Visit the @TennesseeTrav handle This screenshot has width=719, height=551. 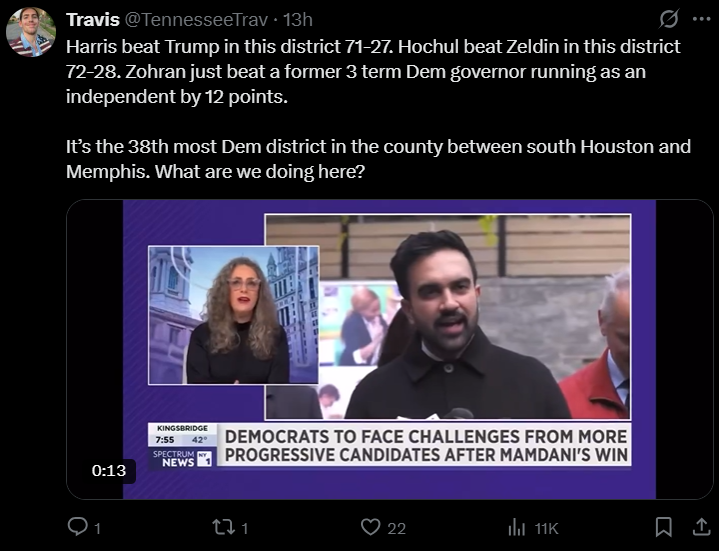pyautogui.click(x=196, y=20)
